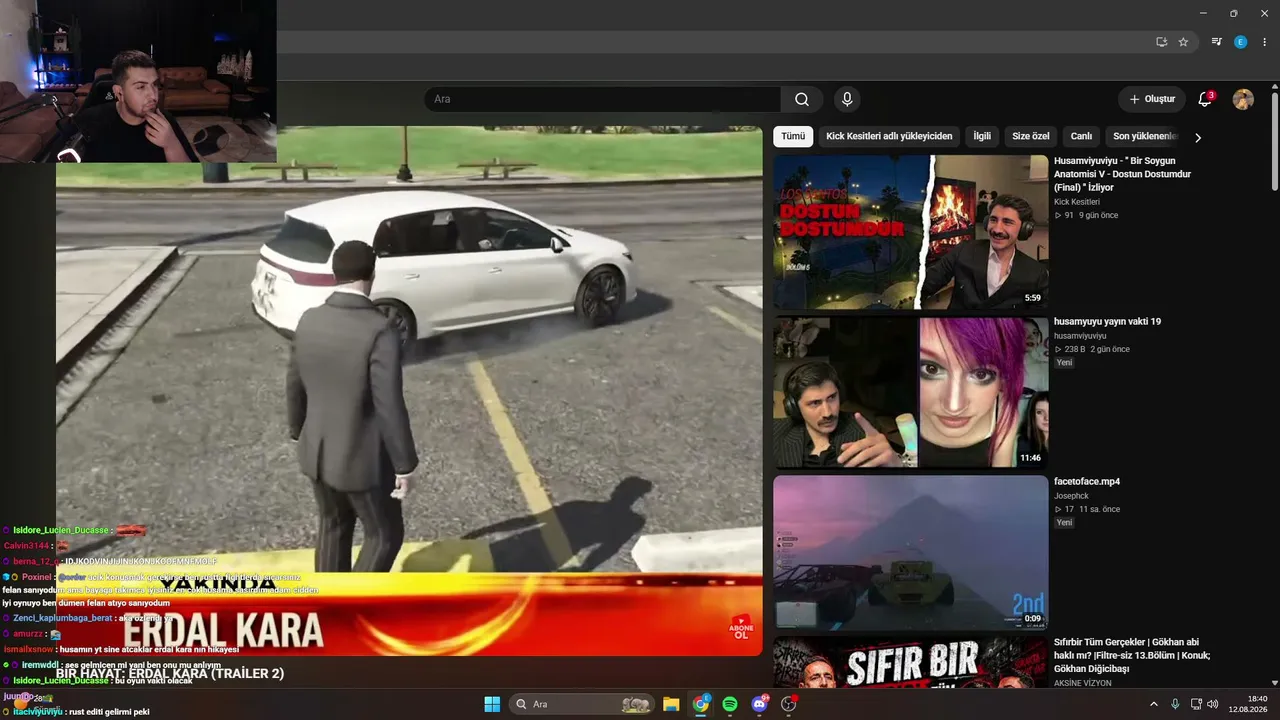Image resolution: width=1280 pixels, height=720 pixels.
Task: Click the chat username berna_12_c
Action: tap(36, 562)
